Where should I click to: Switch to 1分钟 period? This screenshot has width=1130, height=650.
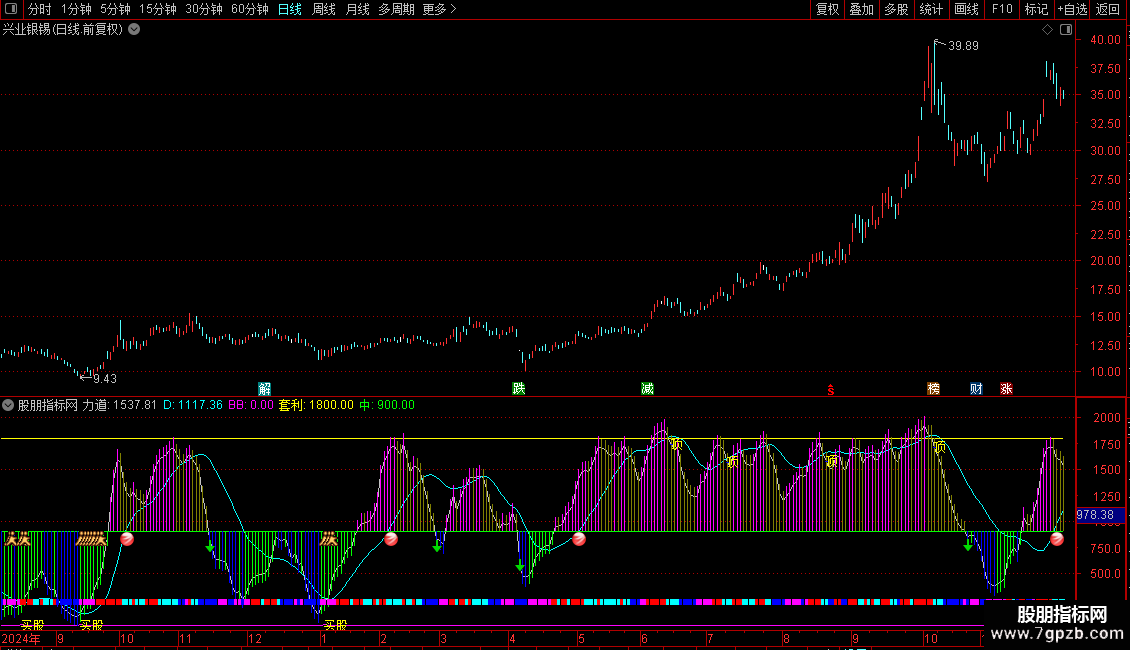tap(76, 9)
